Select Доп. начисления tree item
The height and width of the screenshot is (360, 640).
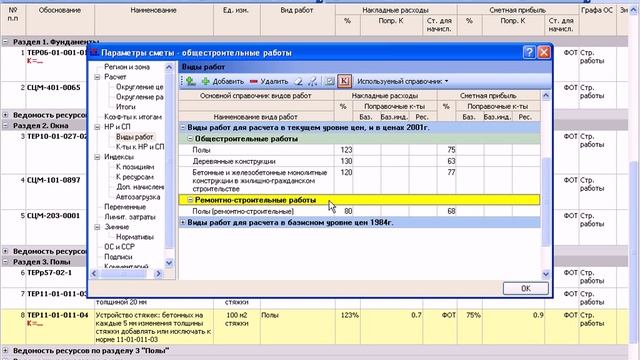140,187
